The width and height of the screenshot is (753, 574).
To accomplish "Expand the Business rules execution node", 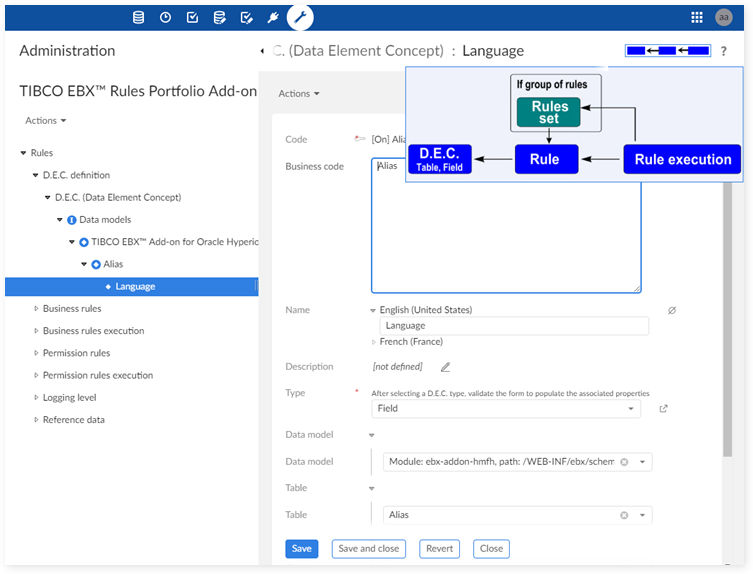I will 36,331.
